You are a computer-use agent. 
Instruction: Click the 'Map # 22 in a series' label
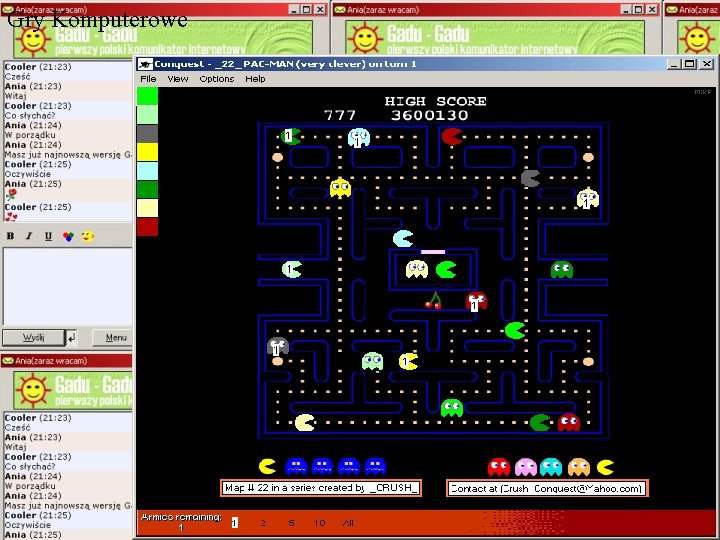click(321, 488)
